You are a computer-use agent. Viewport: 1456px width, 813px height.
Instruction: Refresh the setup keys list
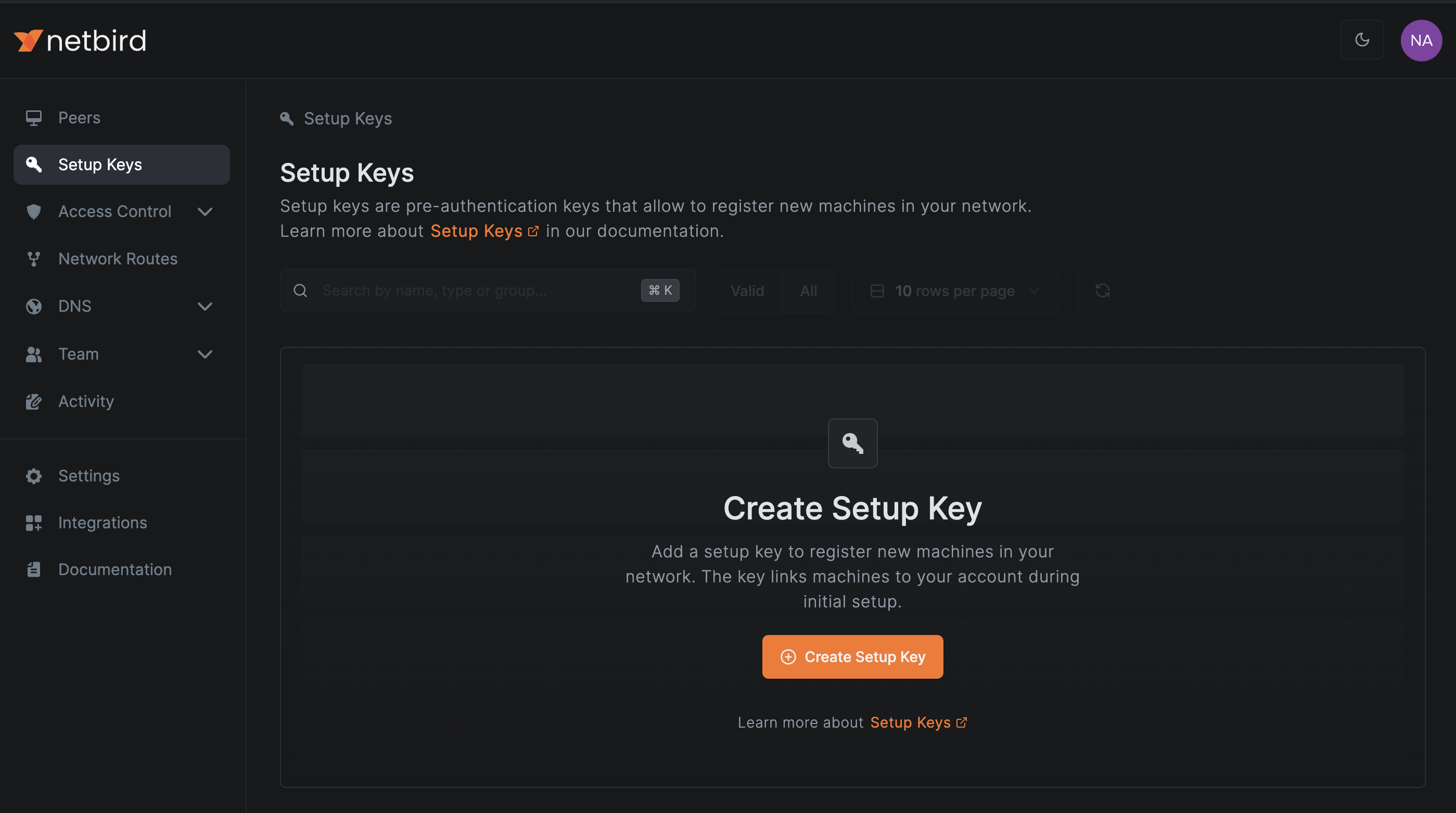click(1102, 290)
